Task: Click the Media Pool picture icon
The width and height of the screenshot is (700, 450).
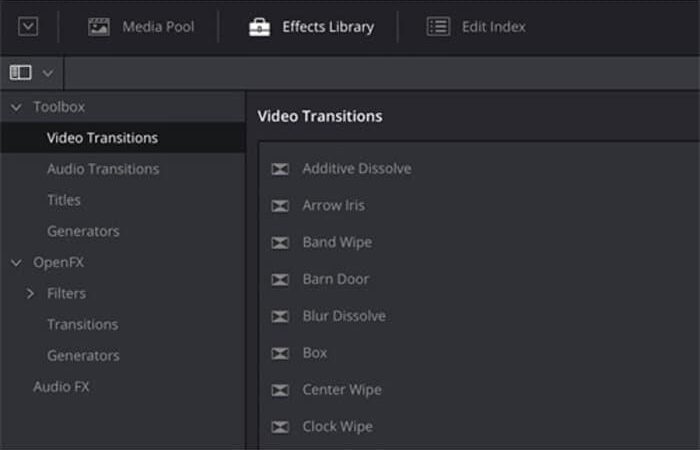Action: tap(98, 27)
